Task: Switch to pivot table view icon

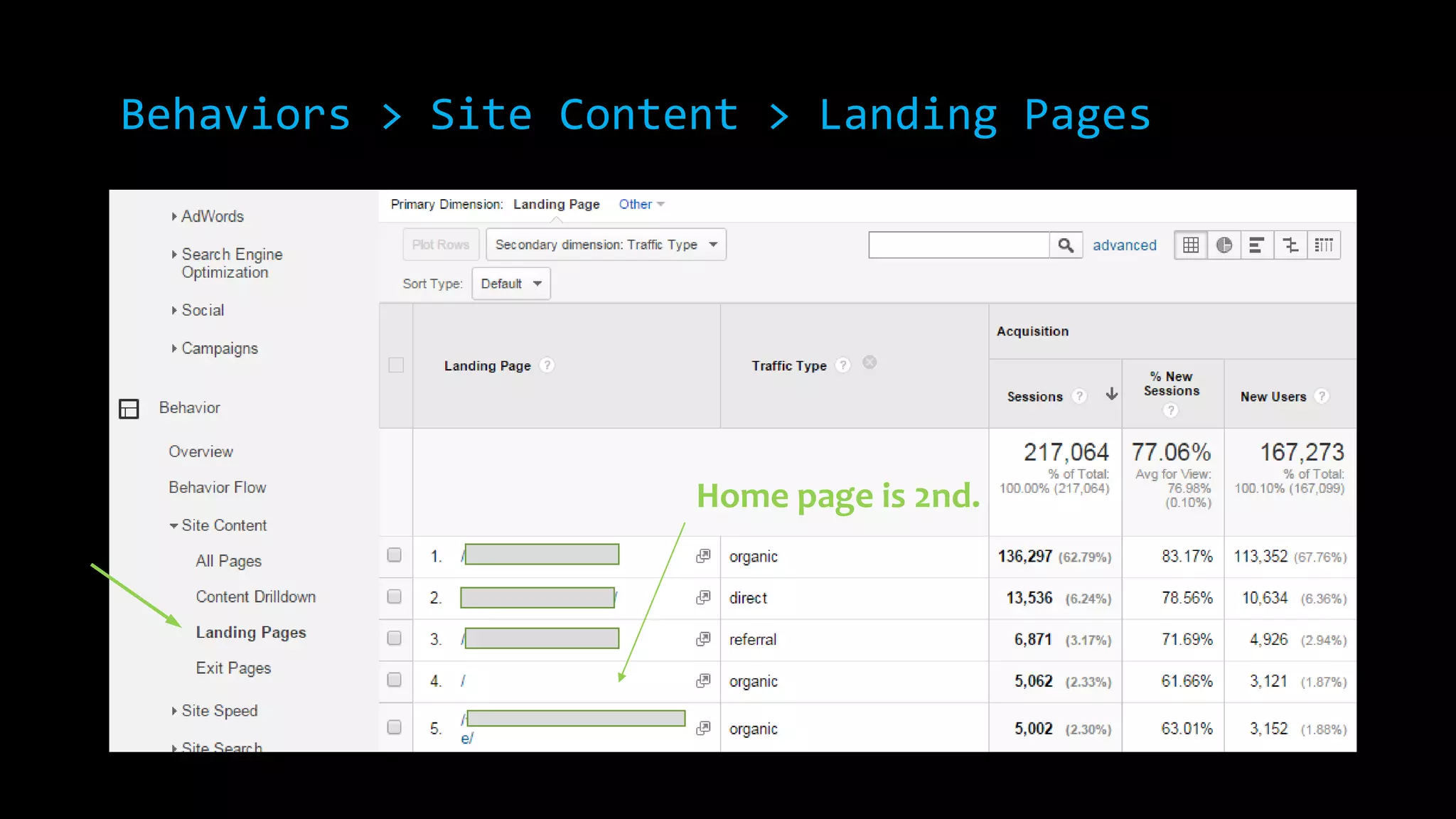Action: click(1324, 245)
